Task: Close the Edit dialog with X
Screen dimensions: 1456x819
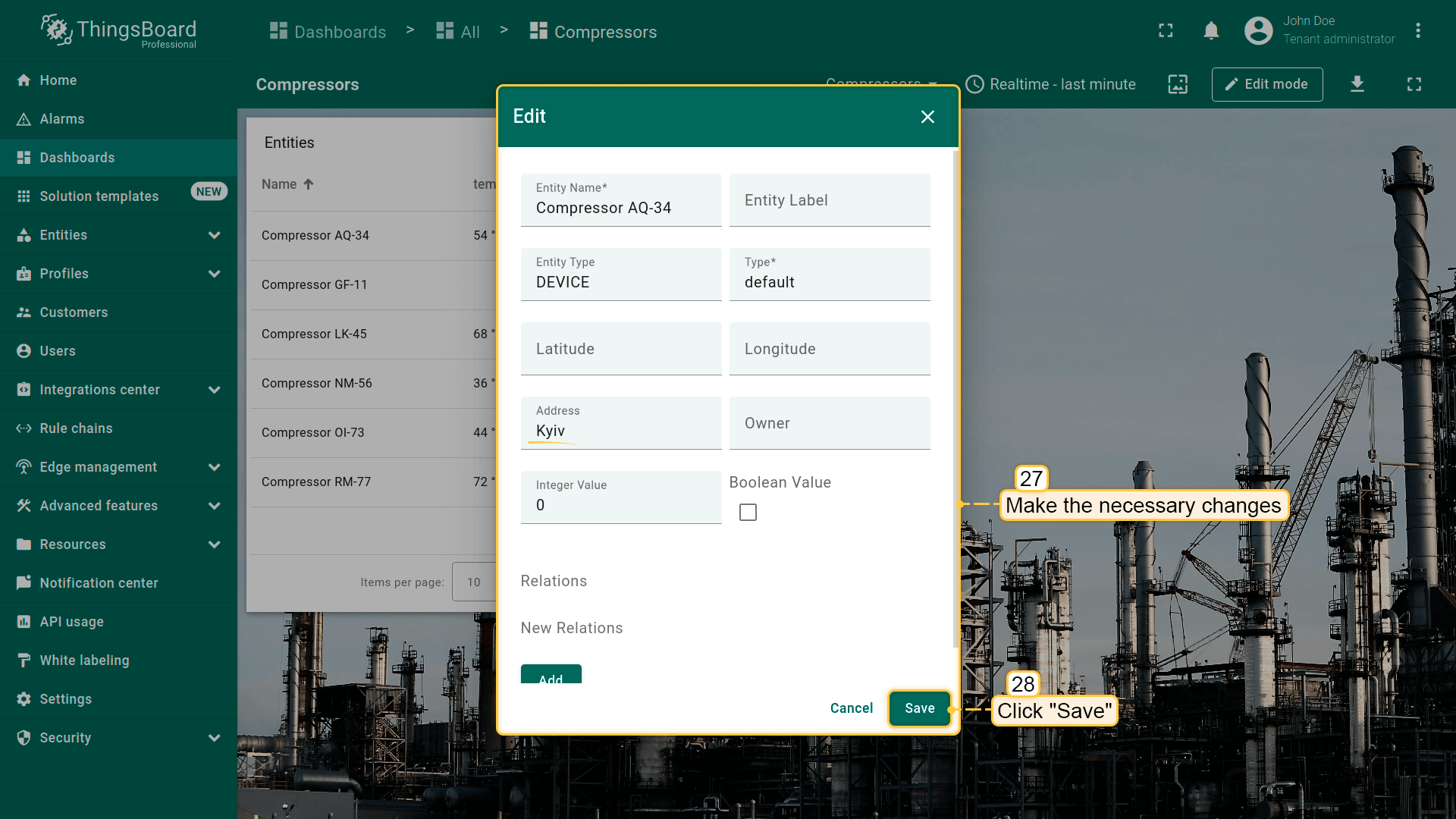Action: [x=927, y=117]
